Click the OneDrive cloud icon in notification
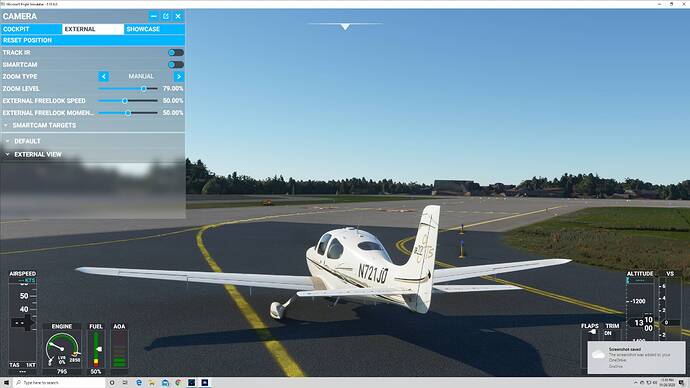 (x=598, y=355)
